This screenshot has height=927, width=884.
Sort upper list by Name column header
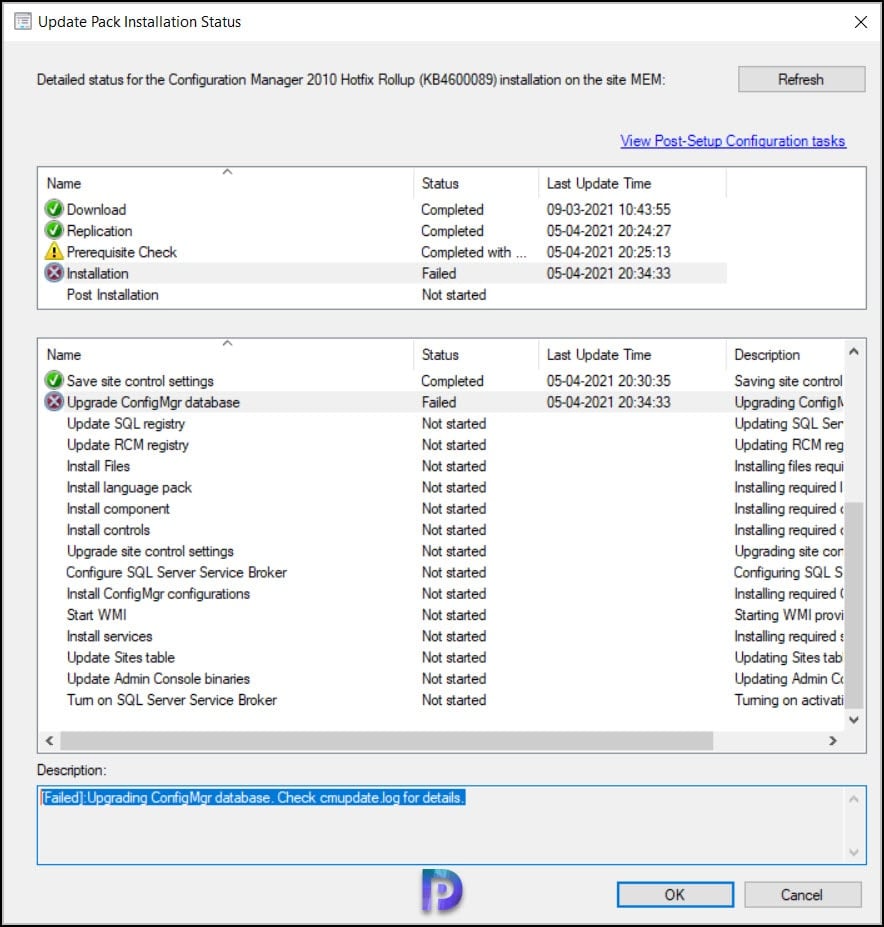tap(226, 183)
